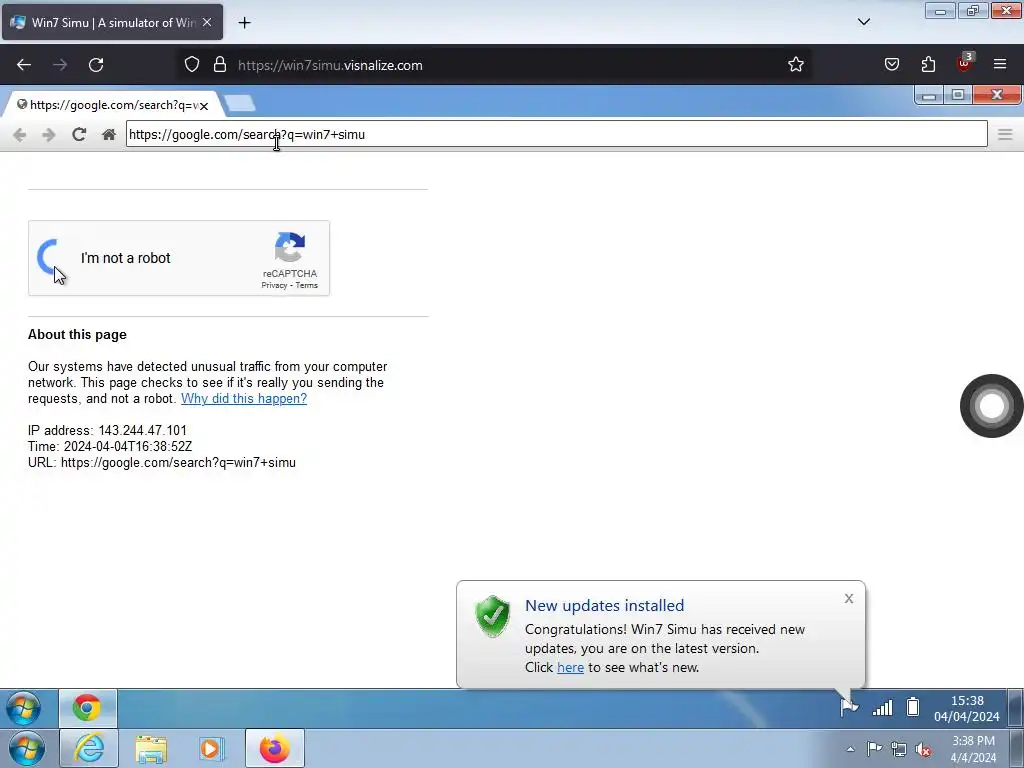
Task: Save page to Pocket
Action: 891,65
